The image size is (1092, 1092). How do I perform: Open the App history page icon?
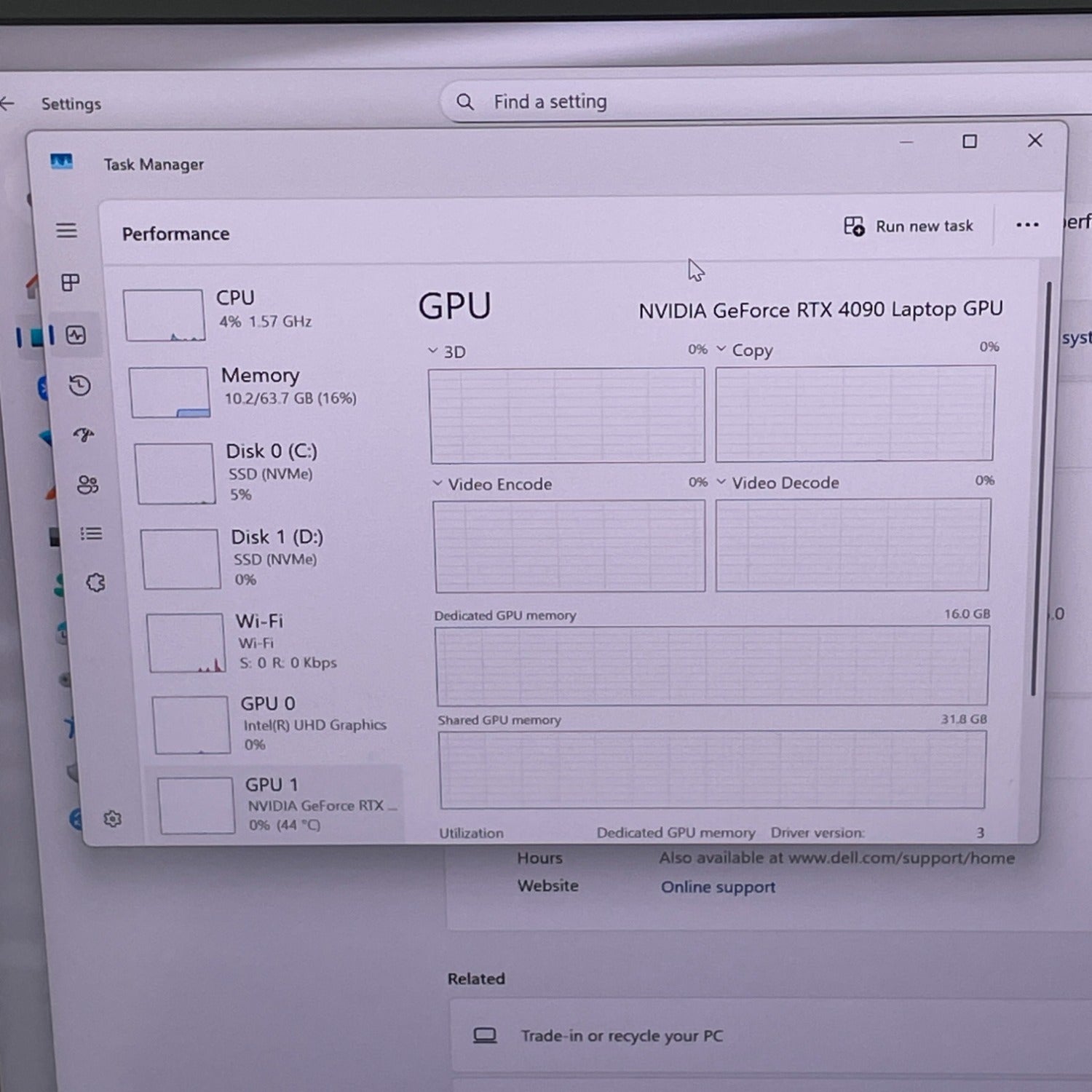(x=79, y=385)
